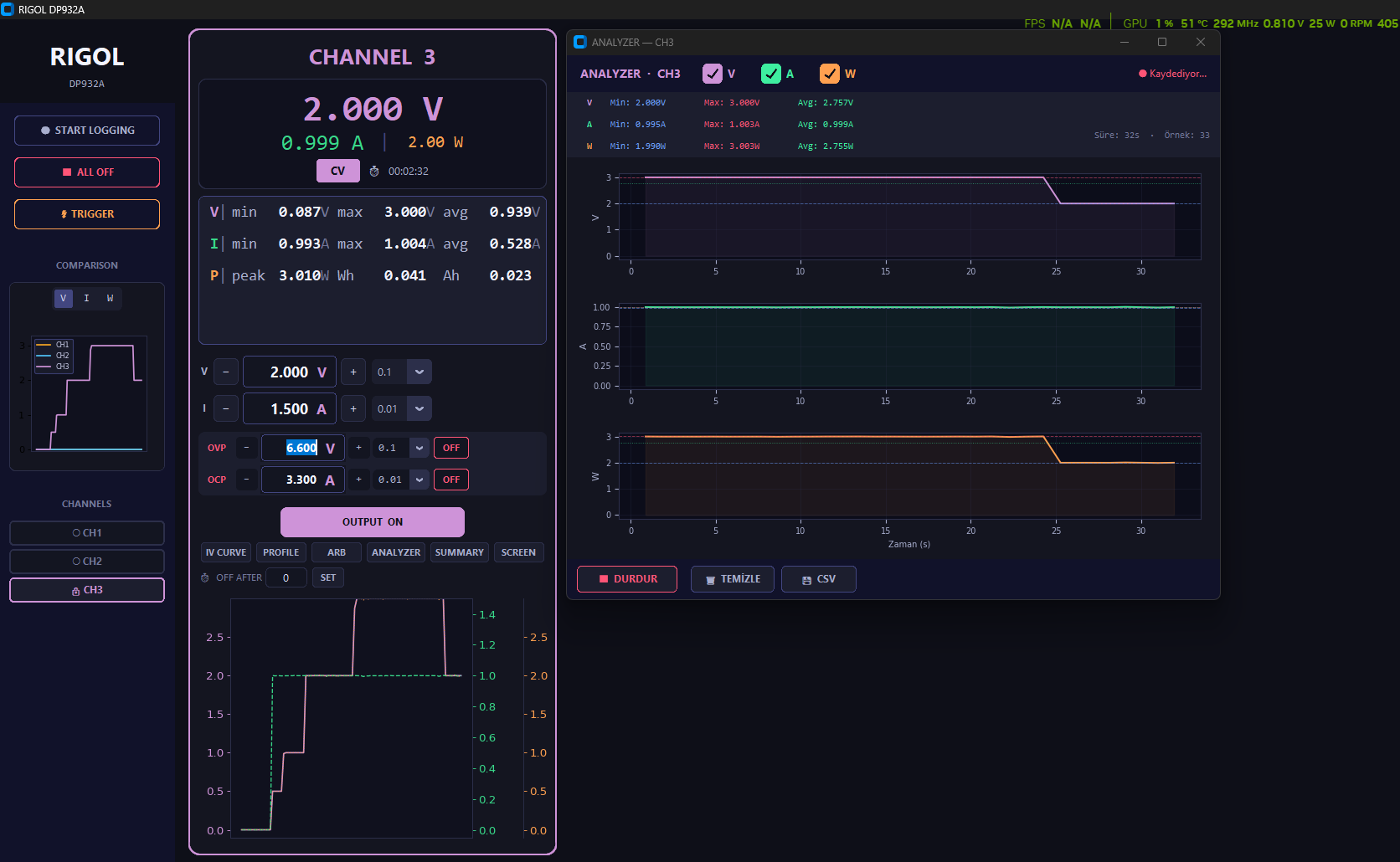Image resolution: width=1400 pixels, height=862 pixels.
Task: Open the voltage step size dropdown
Action: point(419,372)
